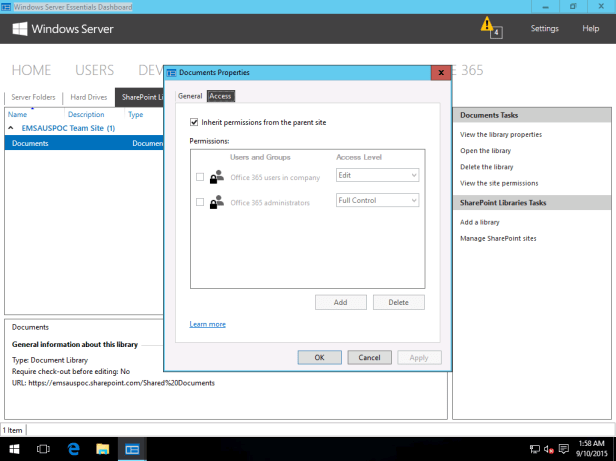Image resolution: width=616 pixels, height=461 pixels.
Task: Click the Server Essentials Dashboard taskbar icon
Action: pyautogui.click(x=132, y=449)
